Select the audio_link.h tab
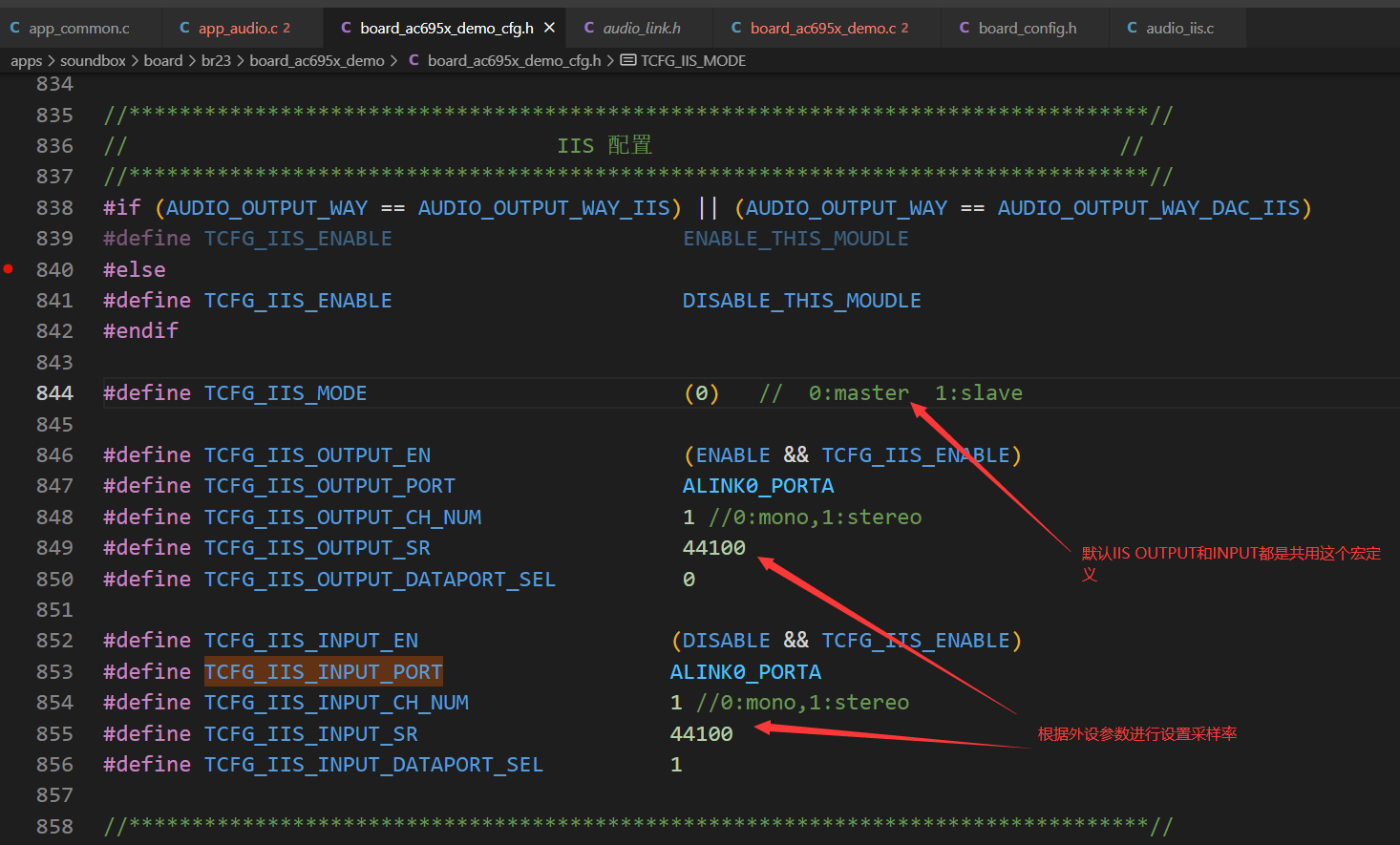1400x845 pixels. [641, 29]
